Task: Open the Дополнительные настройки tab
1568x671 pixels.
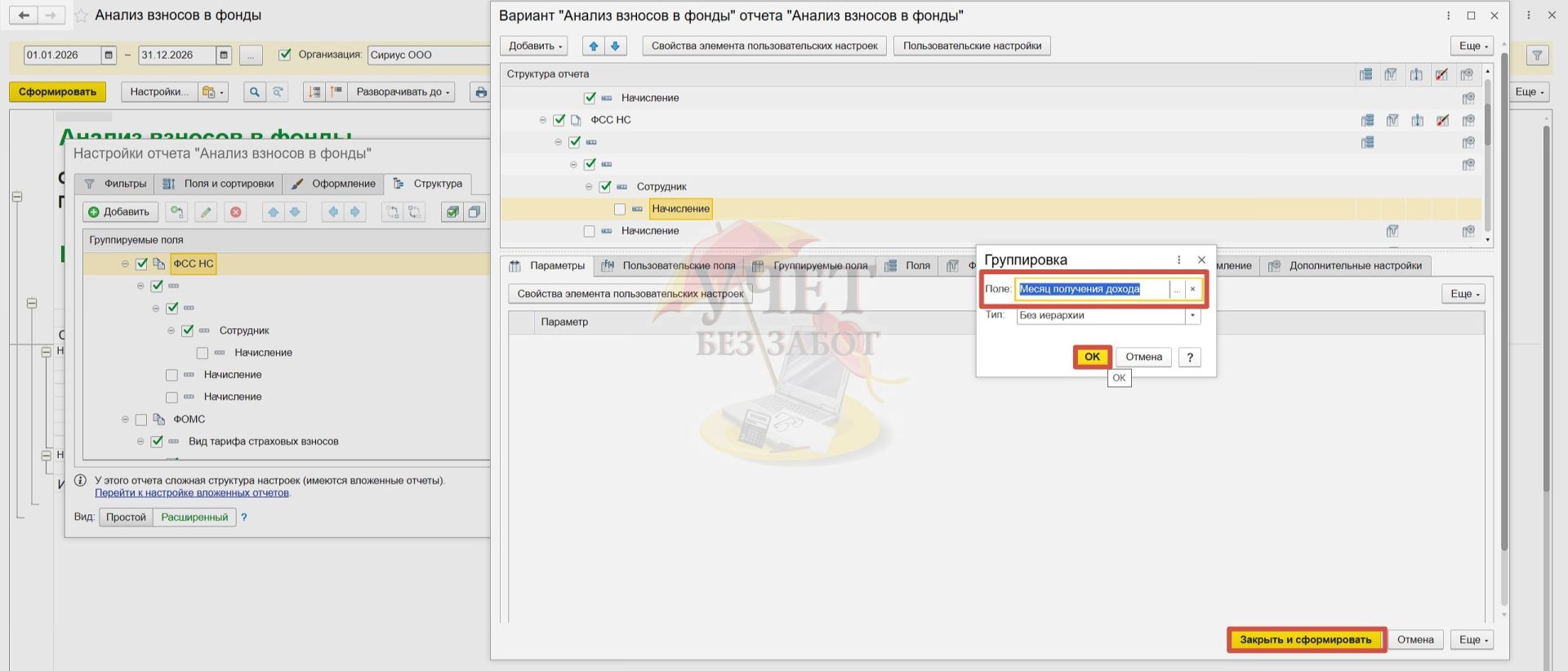Action: pos(1346,266)
